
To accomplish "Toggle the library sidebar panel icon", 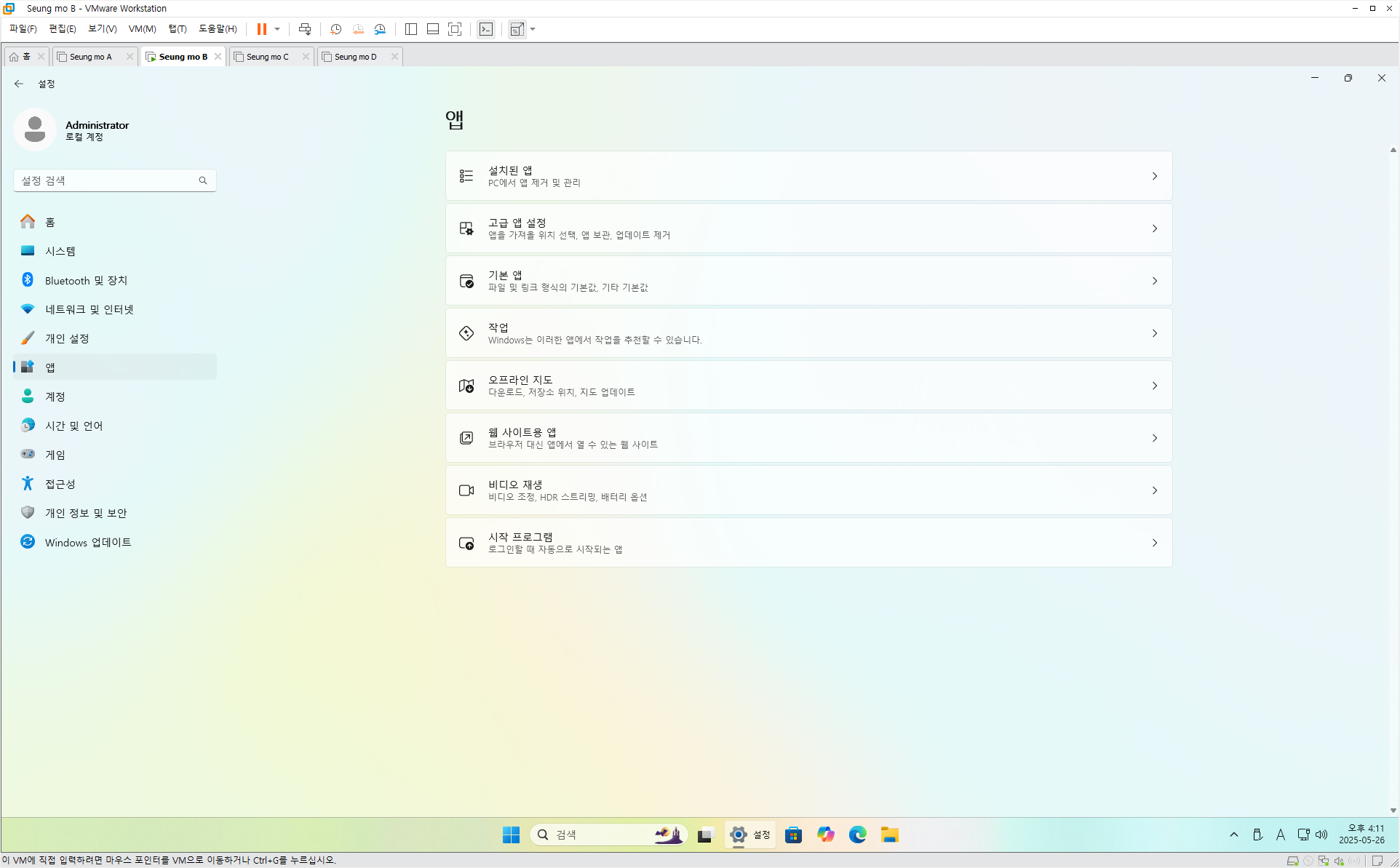I will point(411,29).
